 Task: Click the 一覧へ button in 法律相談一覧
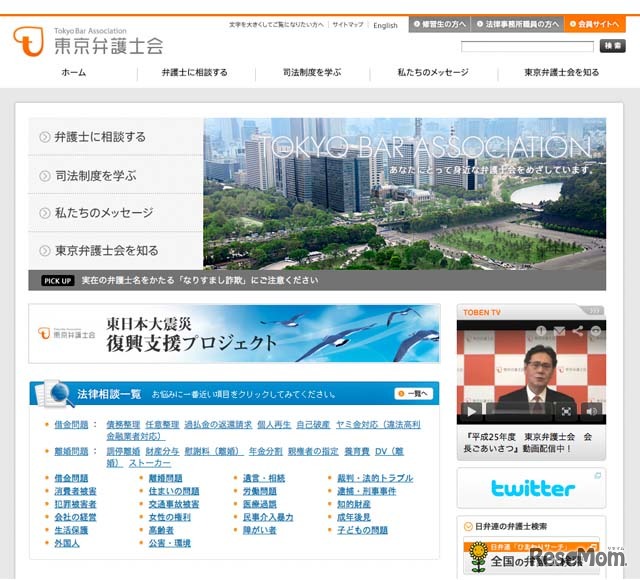tap(413, 393)
